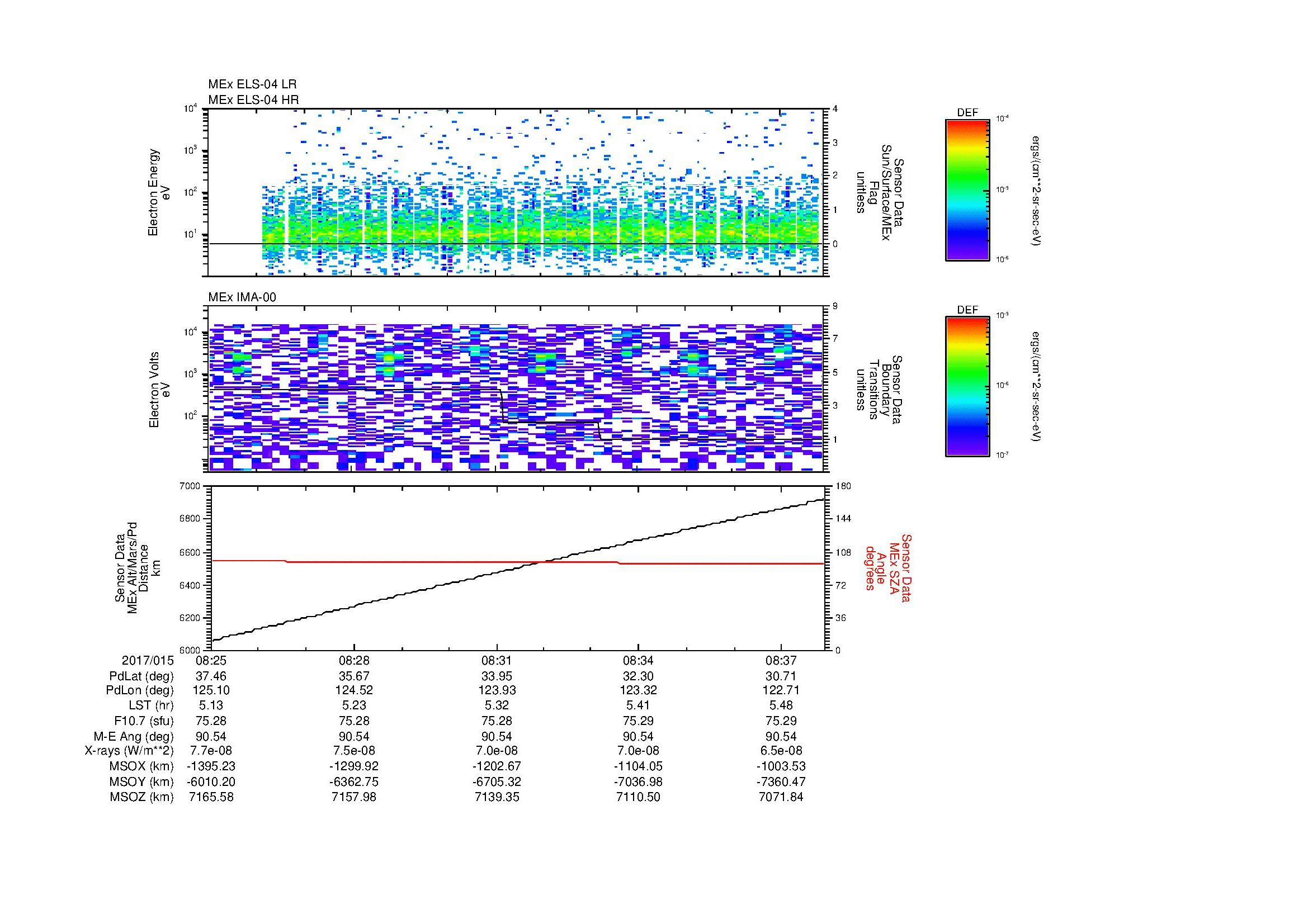Click MSOX value '-1395.23'

[x=211, y=767]
